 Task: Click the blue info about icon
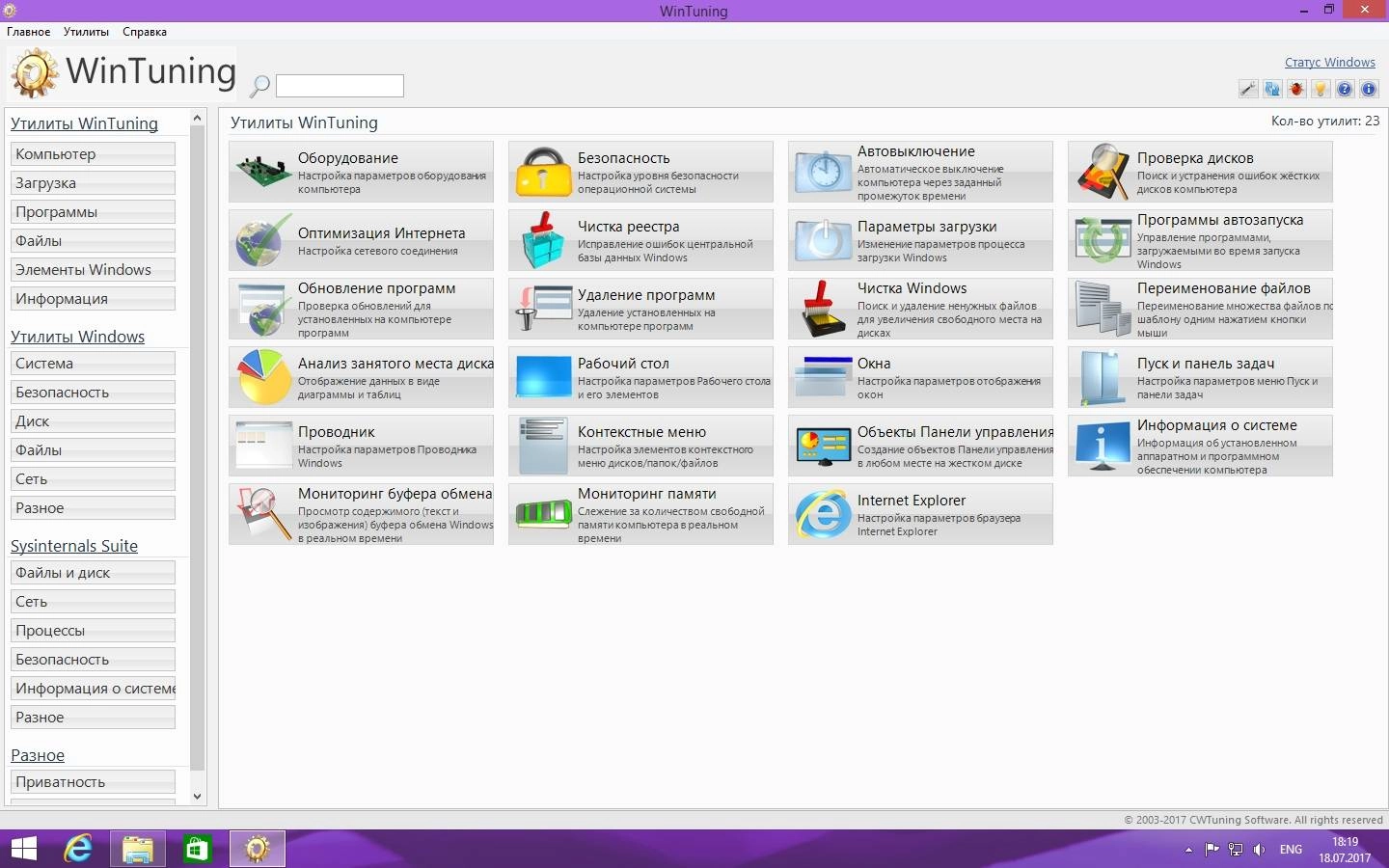[1369, 89]
